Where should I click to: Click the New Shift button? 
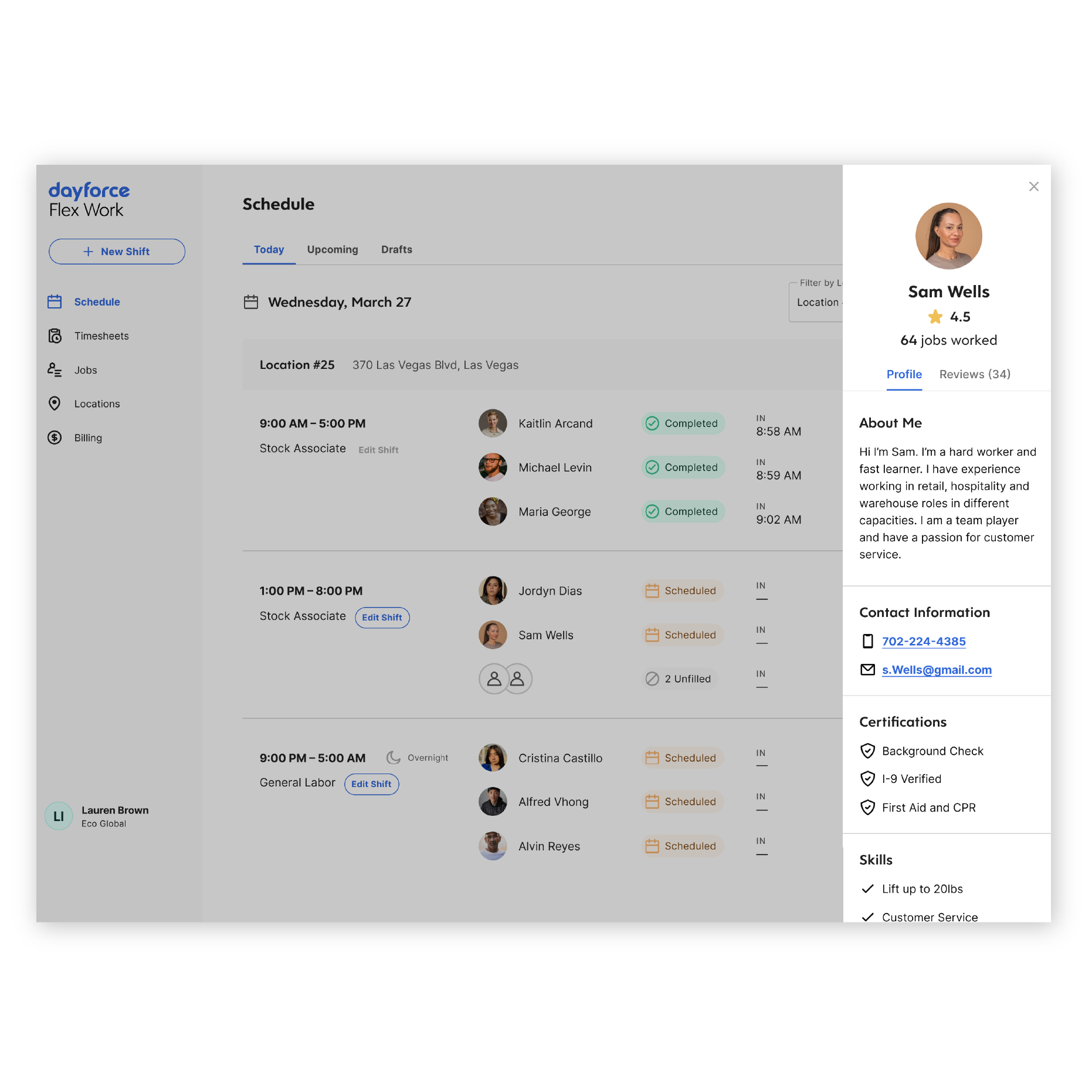pos(117,252)
